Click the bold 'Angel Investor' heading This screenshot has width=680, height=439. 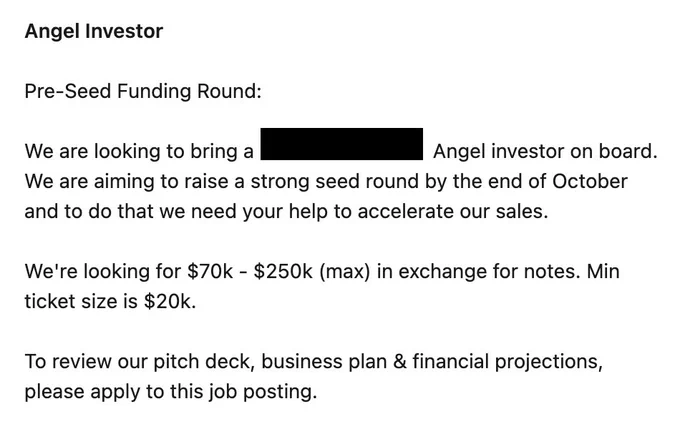pos(94,32)
